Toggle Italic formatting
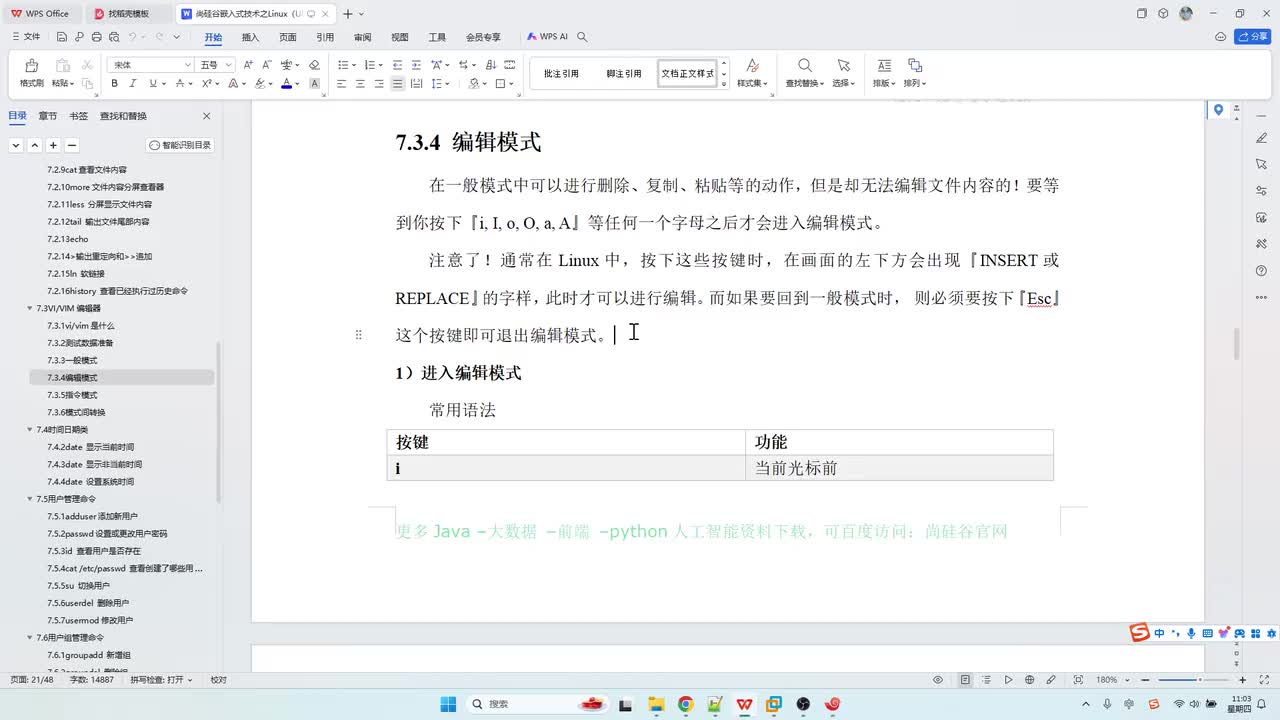Screen dimensions: 1280x720 click(x=132, y=84)
